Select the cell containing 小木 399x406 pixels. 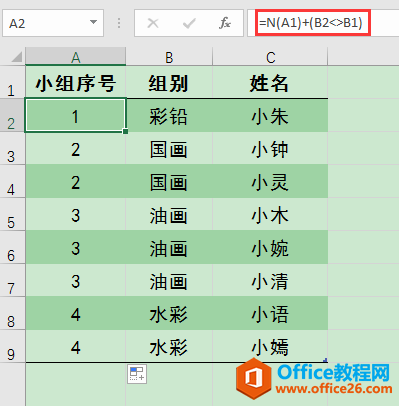tap(270, 214)
